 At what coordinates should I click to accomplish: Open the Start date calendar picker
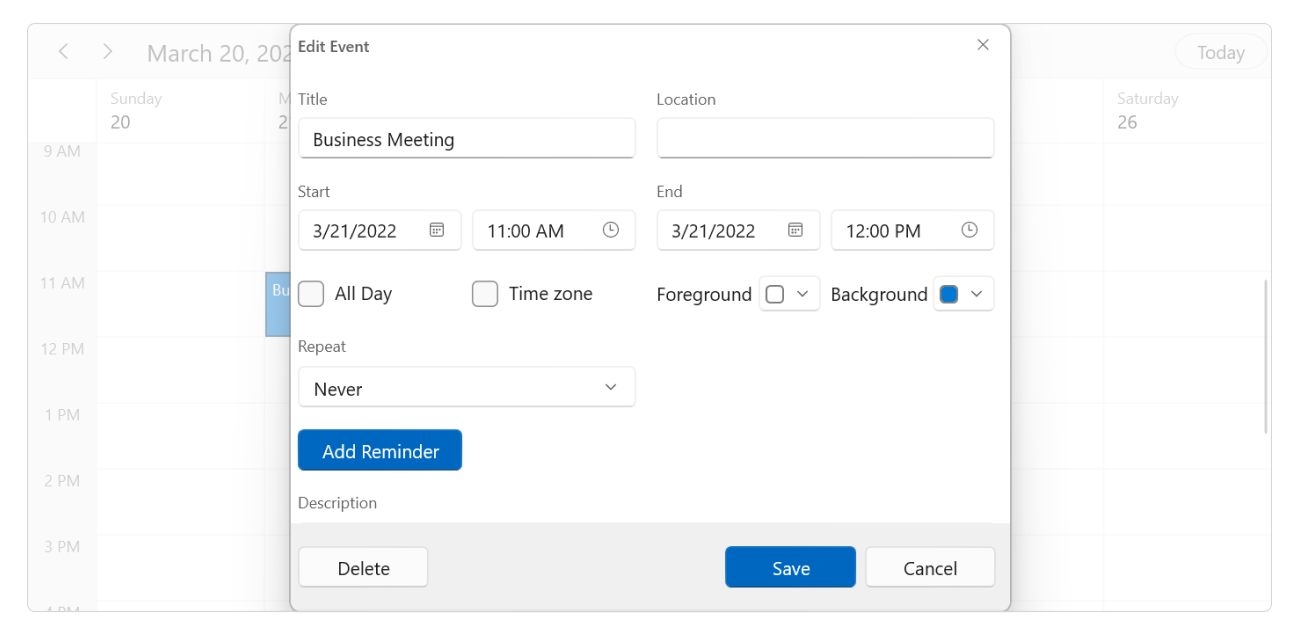(x=436, y=229)
